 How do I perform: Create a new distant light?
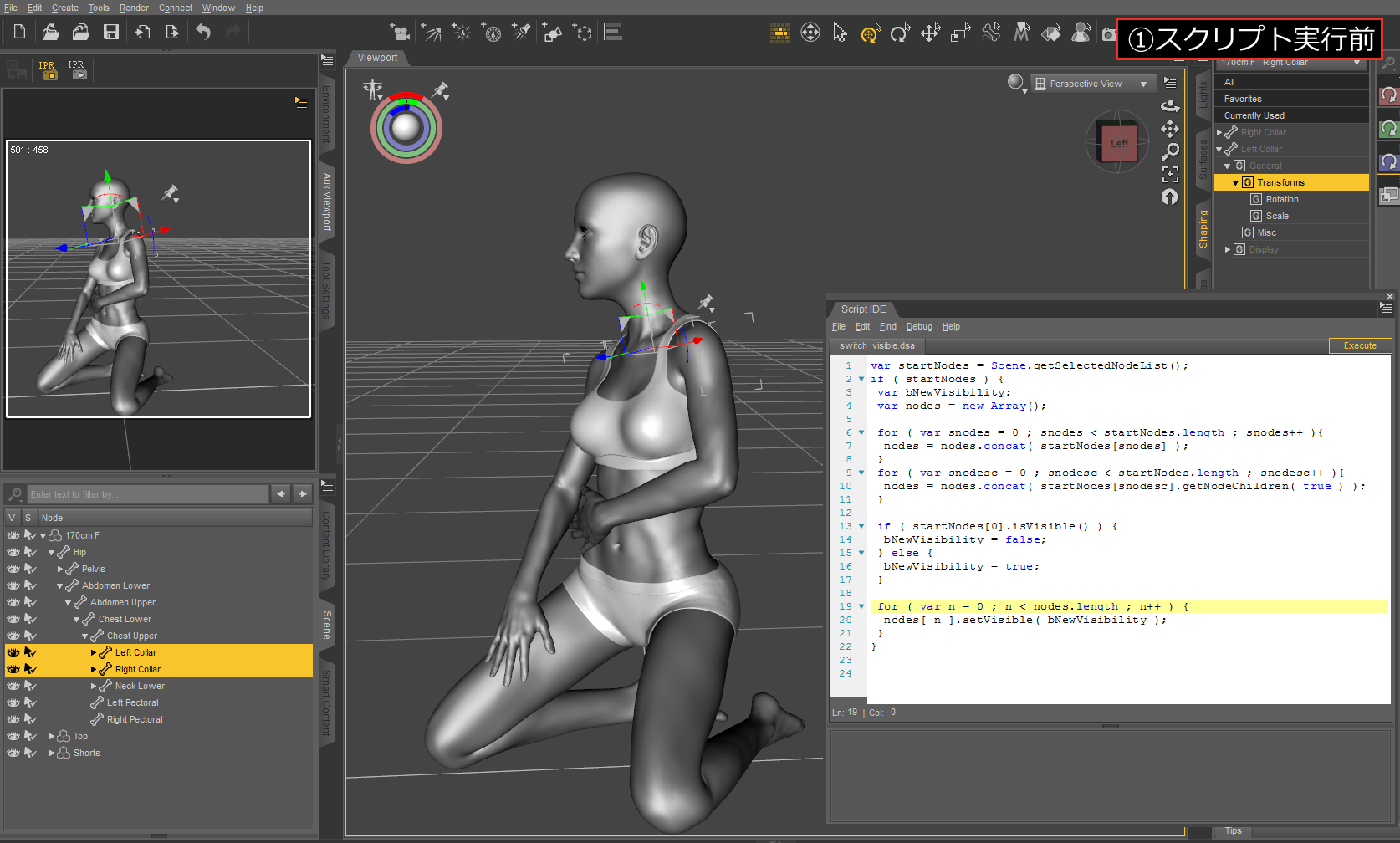coord(431,33)
